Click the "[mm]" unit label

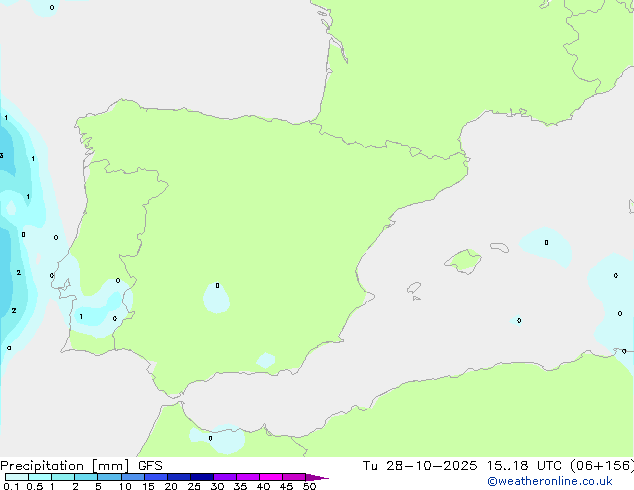tap(111, 466)
